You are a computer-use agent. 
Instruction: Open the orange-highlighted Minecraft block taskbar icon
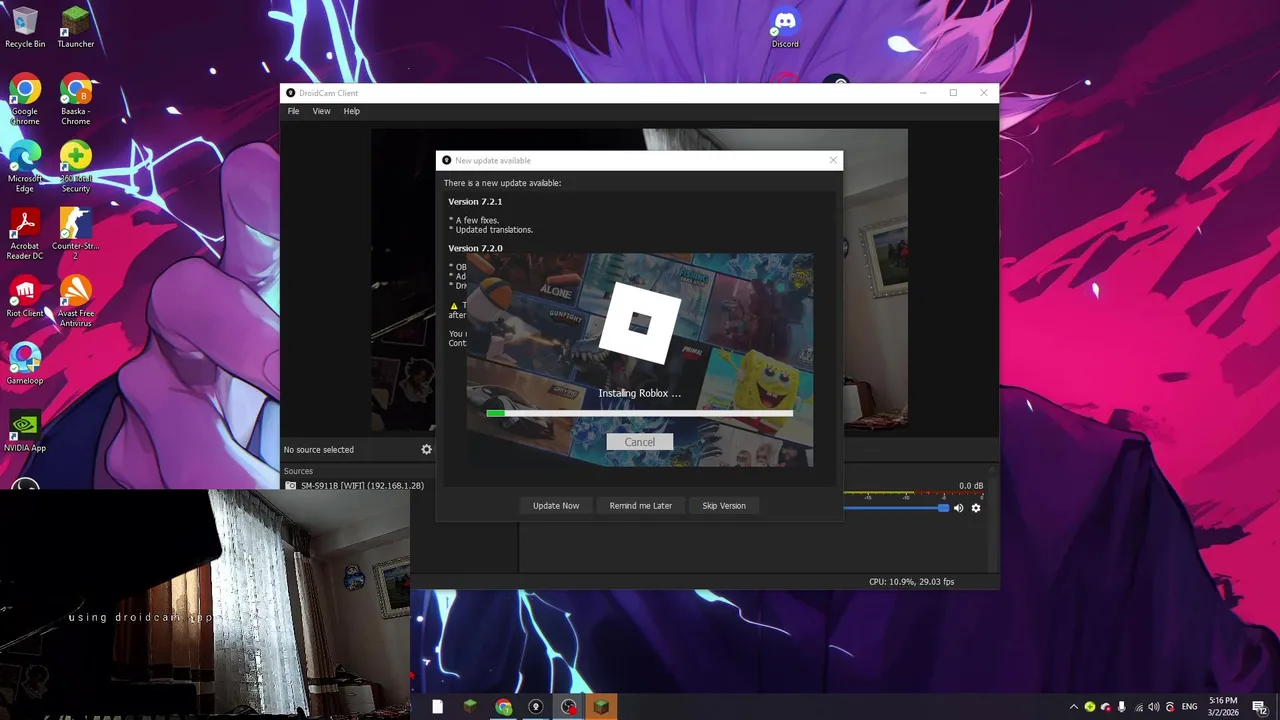tap(601, 707)
